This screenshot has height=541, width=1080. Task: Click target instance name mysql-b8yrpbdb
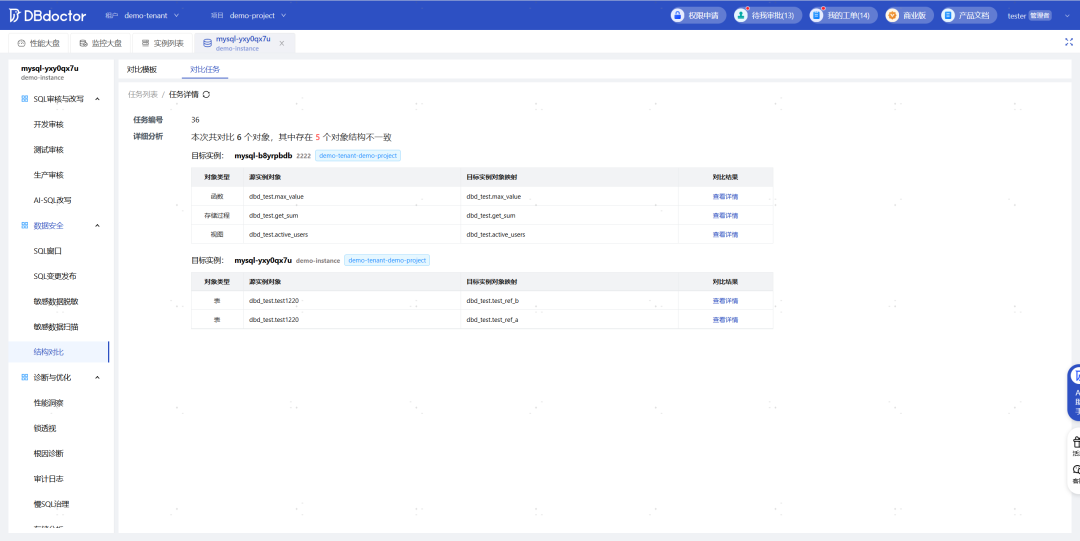[x=263, y=156]
